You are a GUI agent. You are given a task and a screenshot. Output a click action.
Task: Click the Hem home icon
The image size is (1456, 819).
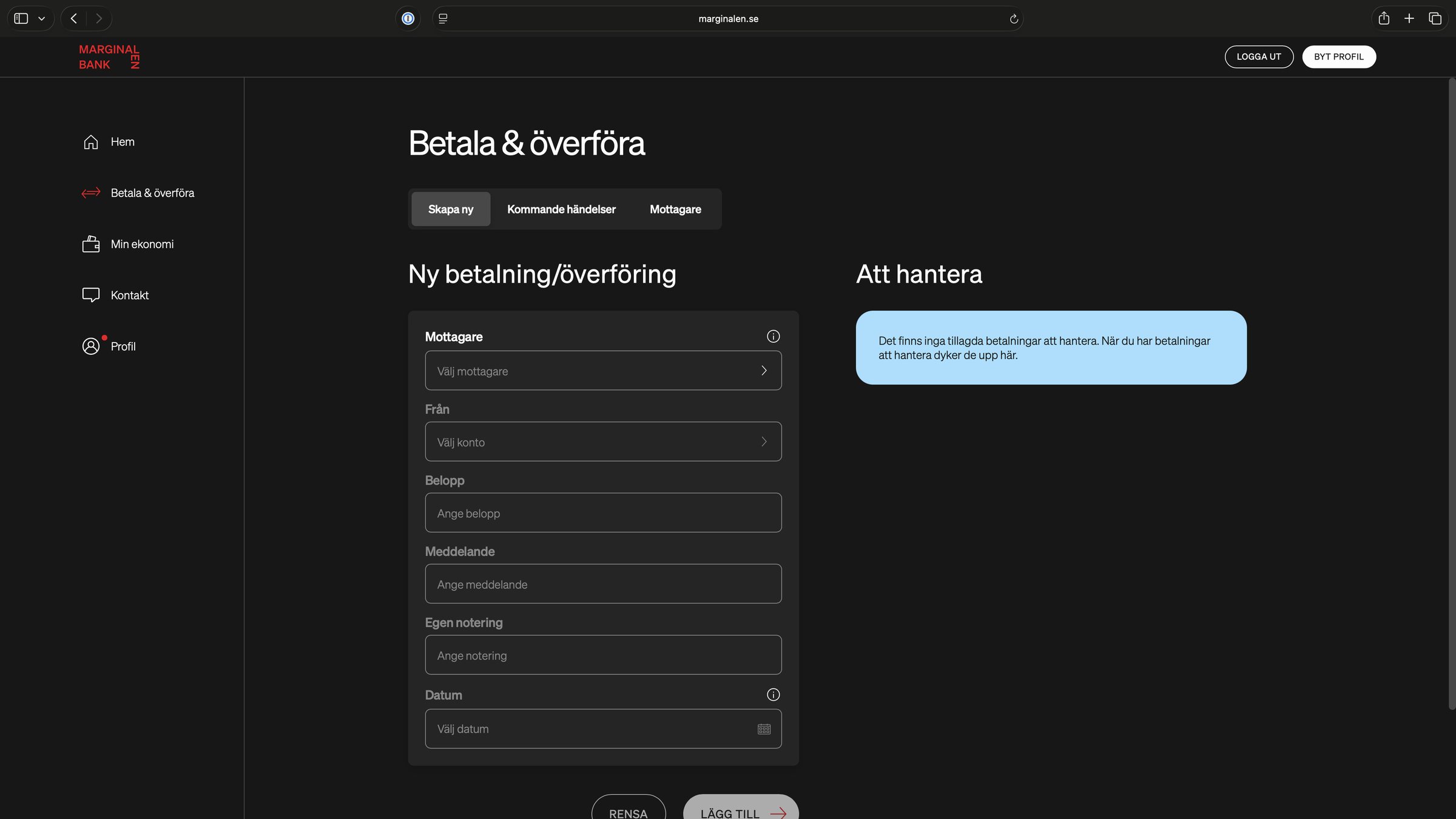click(x=91, y=142)
